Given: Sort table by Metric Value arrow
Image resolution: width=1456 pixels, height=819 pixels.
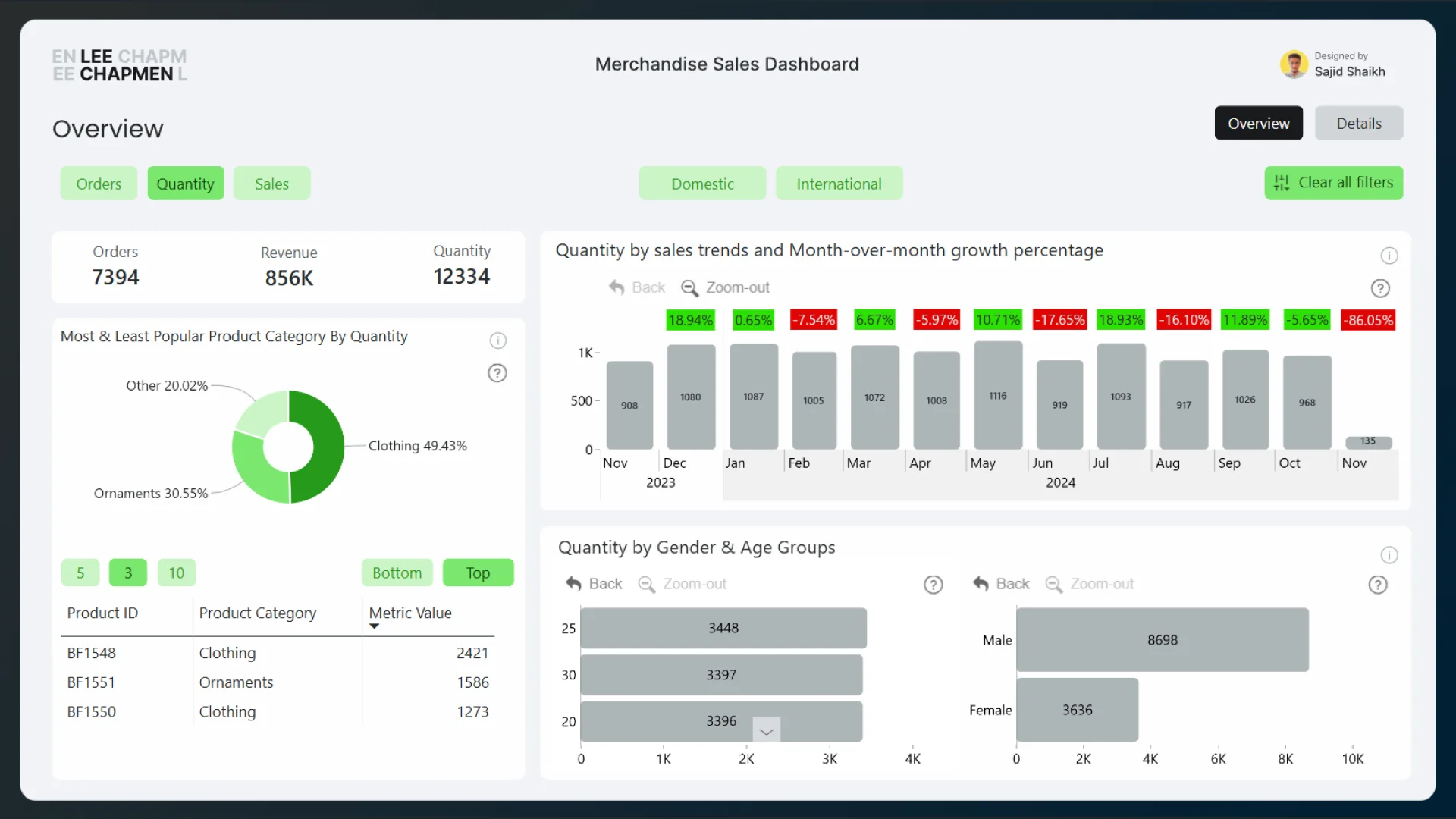Looking at the screenshot, I should coord(374,626).
